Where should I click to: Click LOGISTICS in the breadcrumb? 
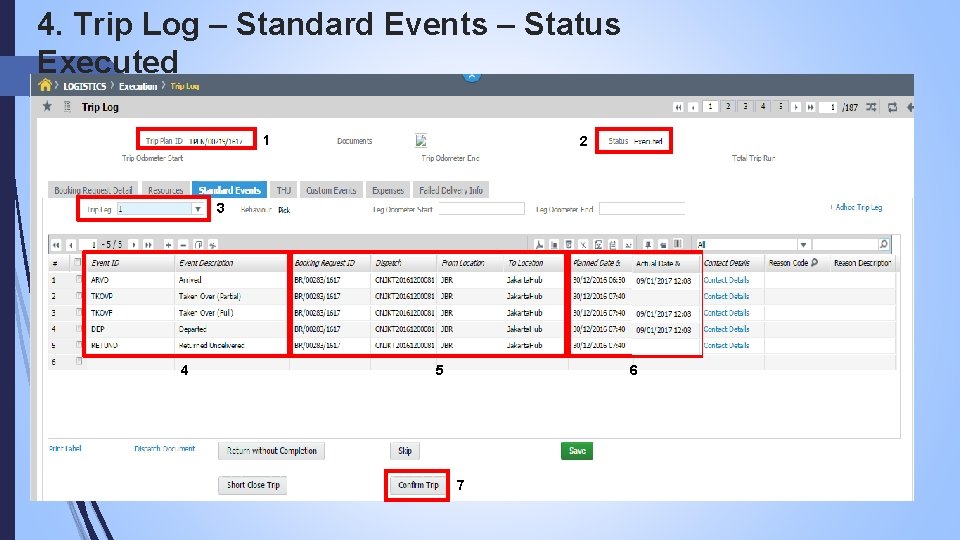tap(84, 86)
